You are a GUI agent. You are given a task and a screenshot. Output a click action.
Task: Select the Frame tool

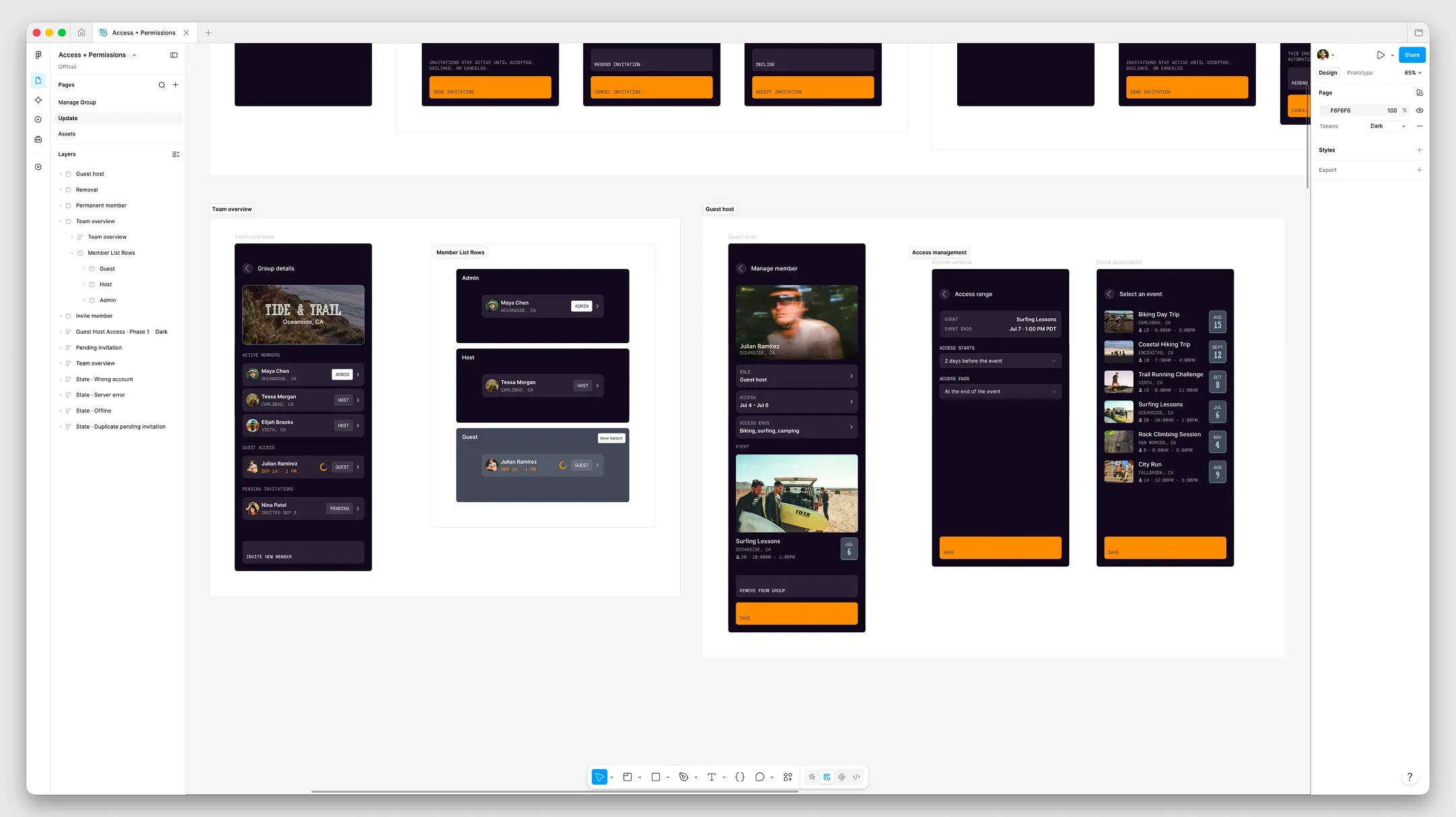pyautogui.click(x=628, y=777)
